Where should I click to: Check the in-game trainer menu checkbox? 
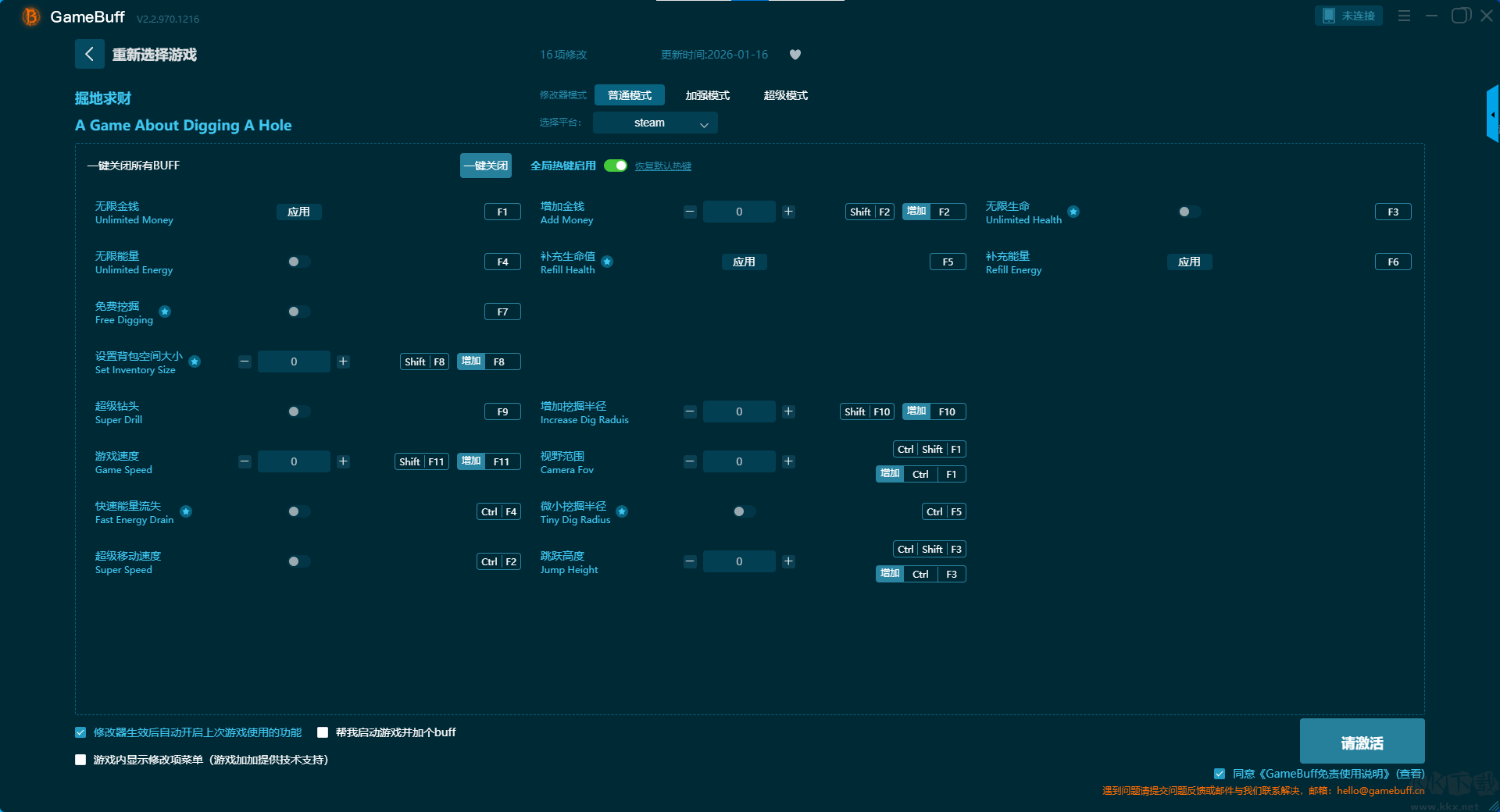(80, 760)
